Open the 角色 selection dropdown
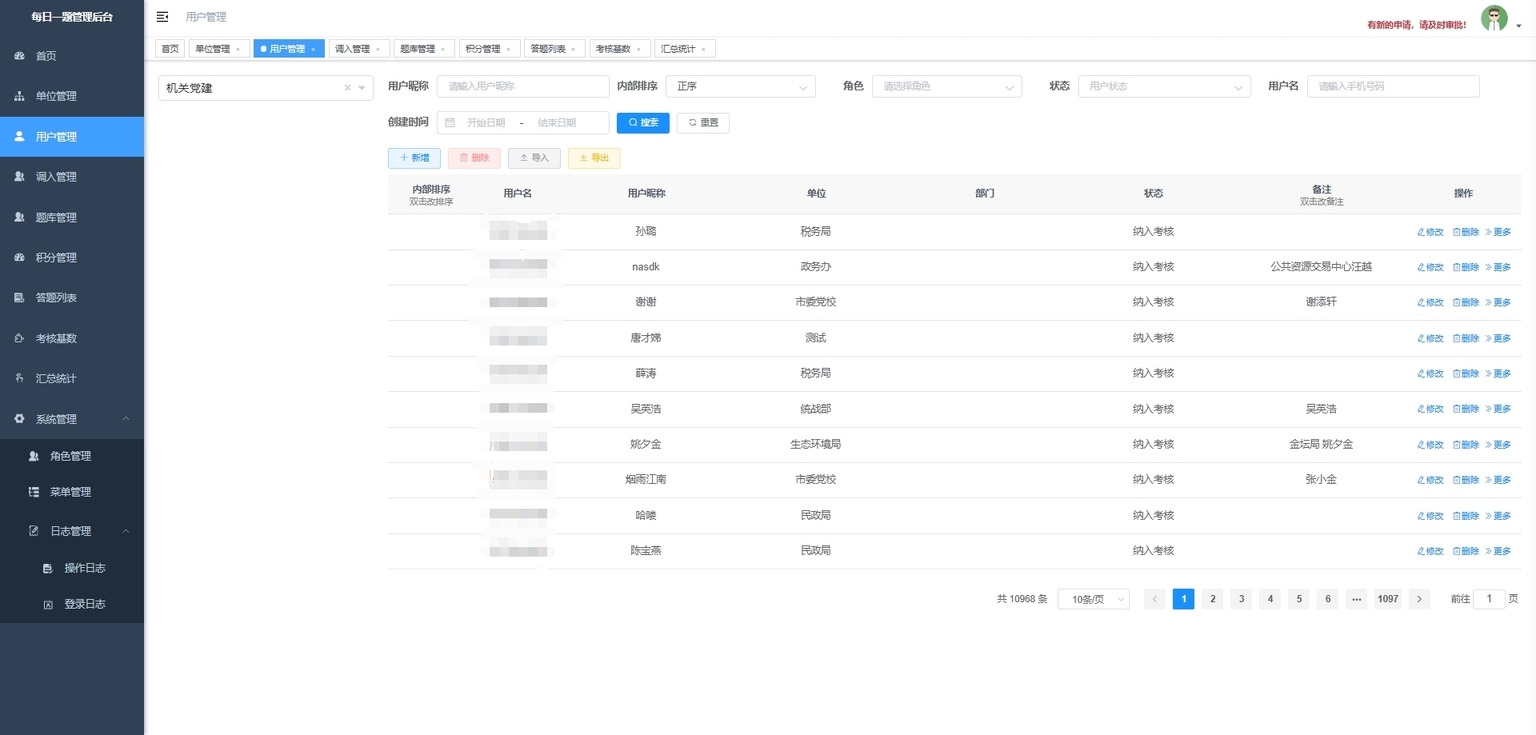The image size is (1536, 735). point(946,87)
